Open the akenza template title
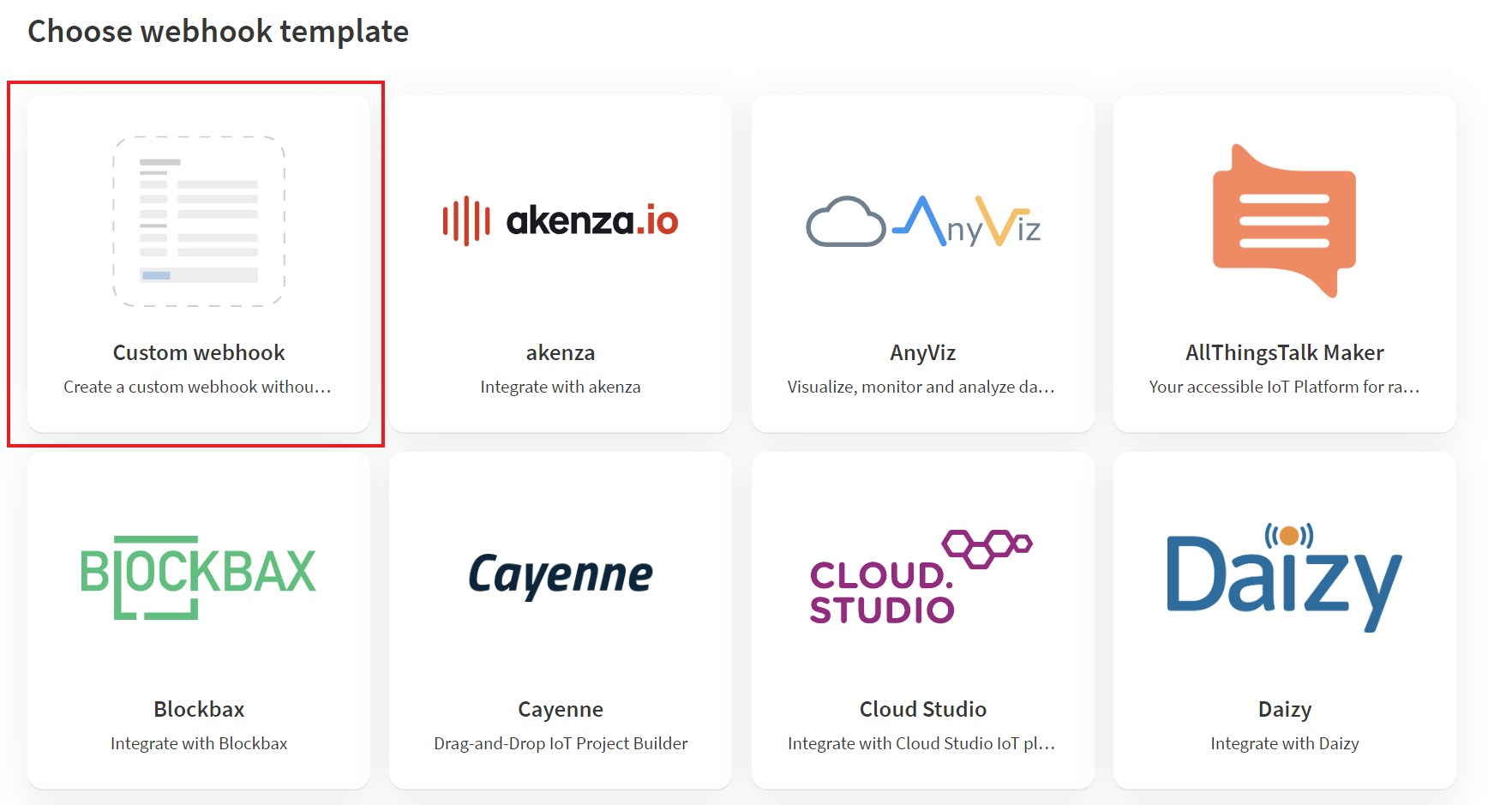 561,352
